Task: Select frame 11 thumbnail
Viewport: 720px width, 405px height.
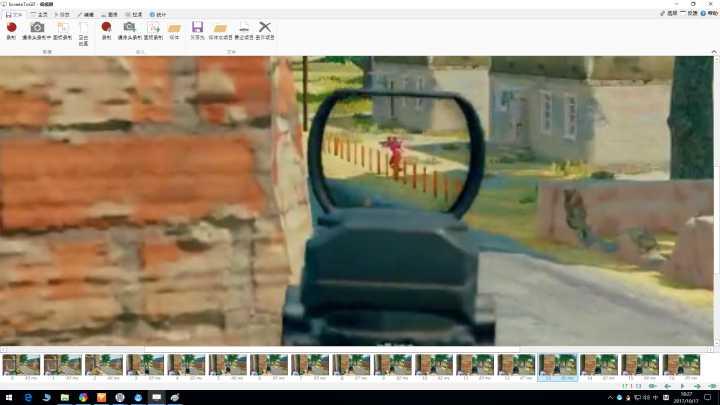Action: pos(475,367)
